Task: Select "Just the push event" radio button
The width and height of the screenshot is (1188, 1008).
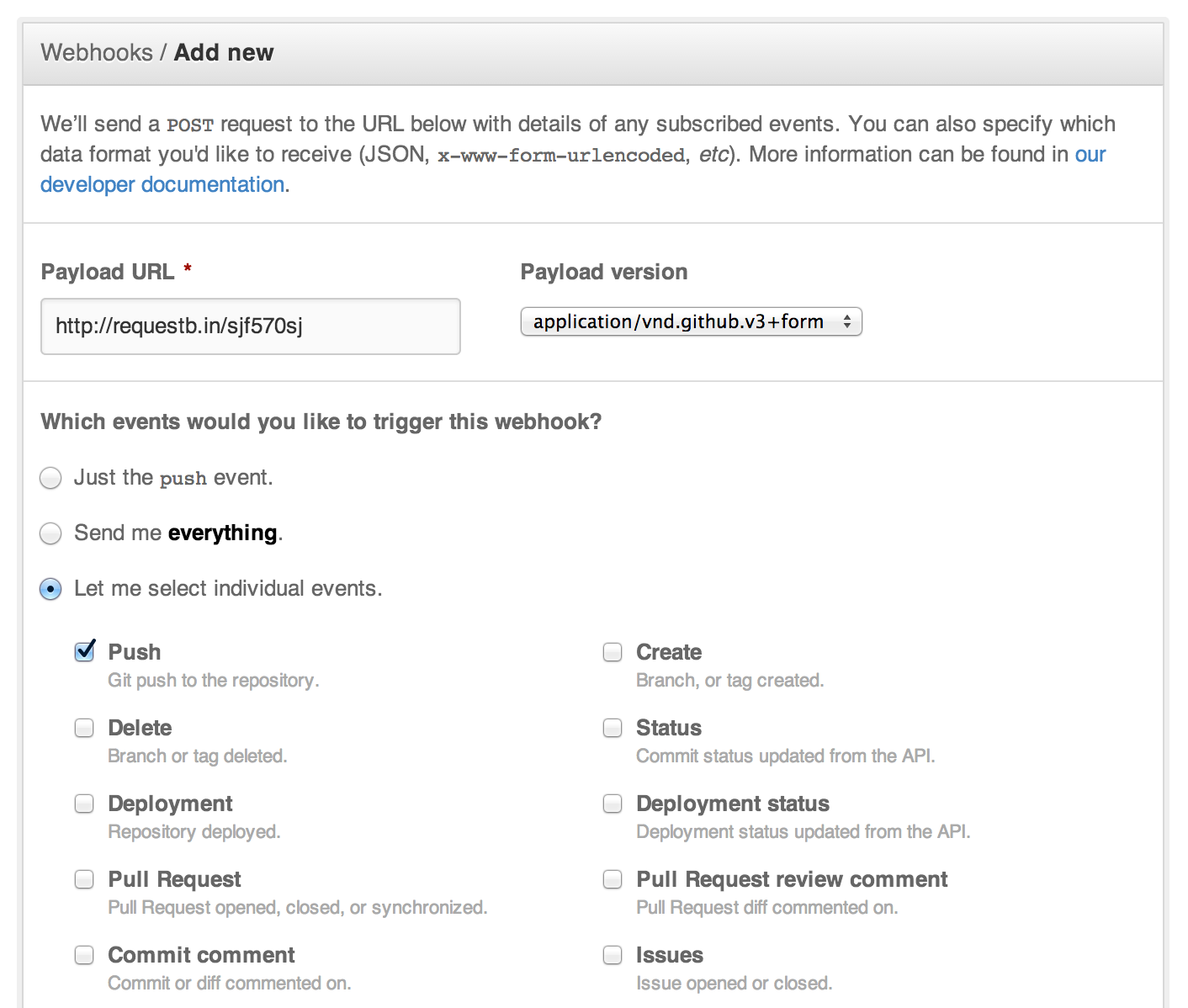Action: 51,478
